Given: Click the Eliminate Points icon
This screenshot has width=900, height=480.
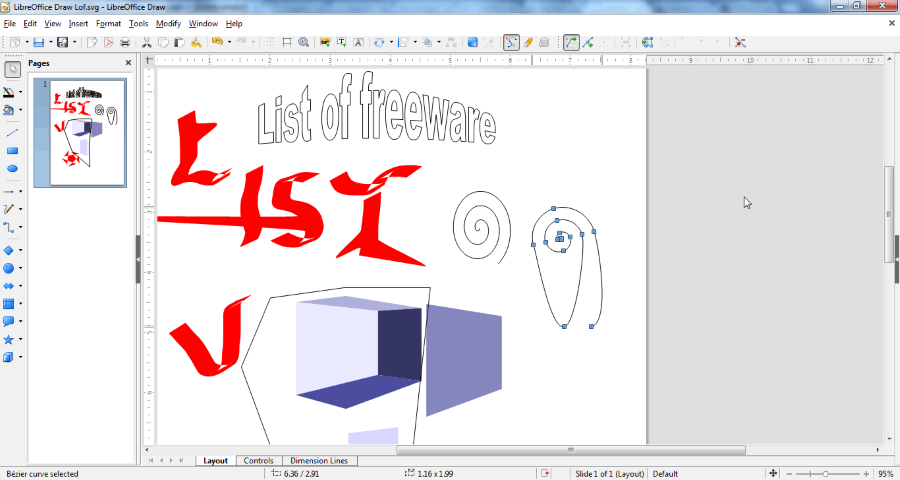Looking at the screenshot, I should point(740,42).
